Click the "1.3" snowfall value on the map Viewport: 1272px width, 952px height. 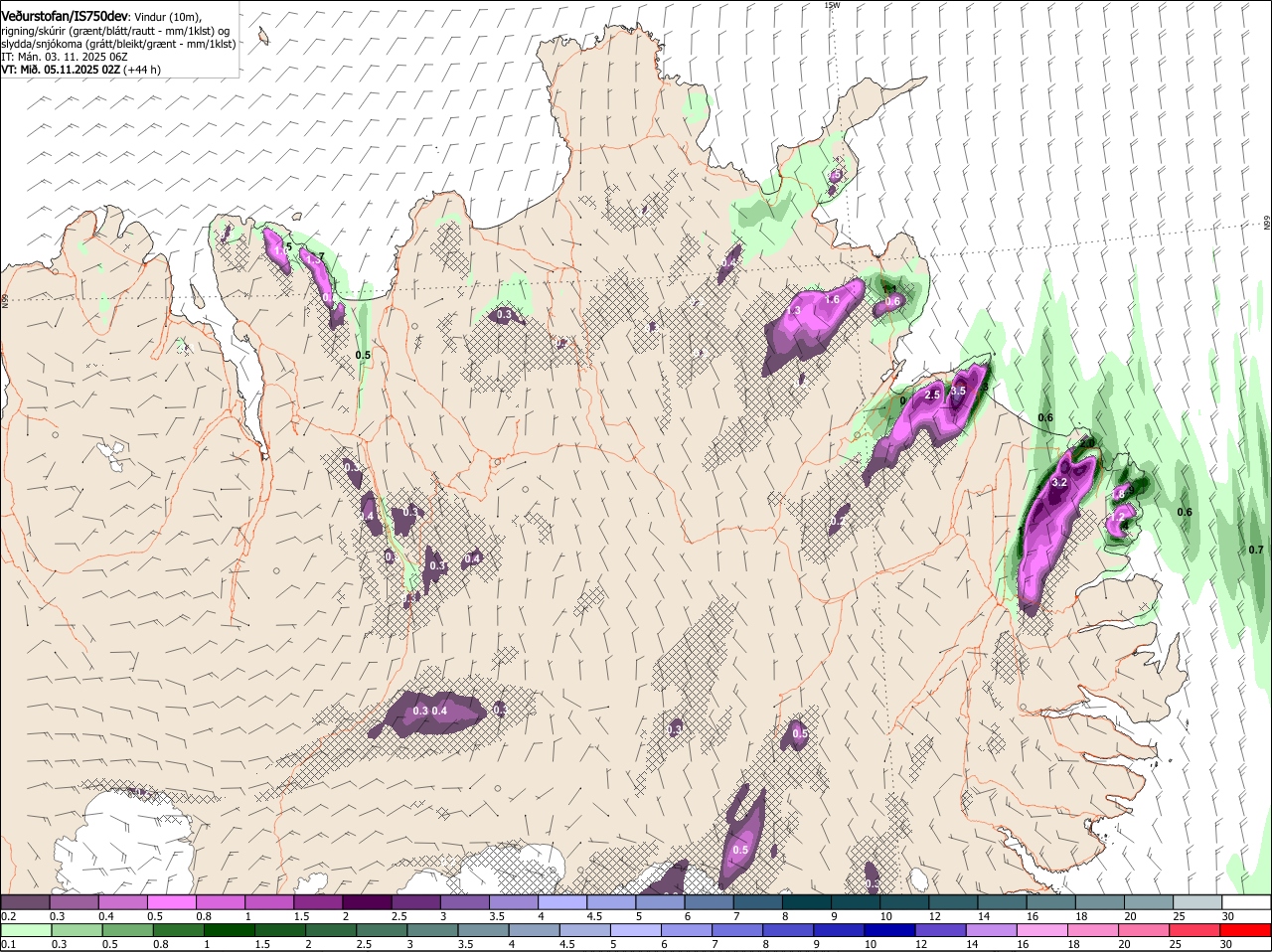click(x=794, y=311)
